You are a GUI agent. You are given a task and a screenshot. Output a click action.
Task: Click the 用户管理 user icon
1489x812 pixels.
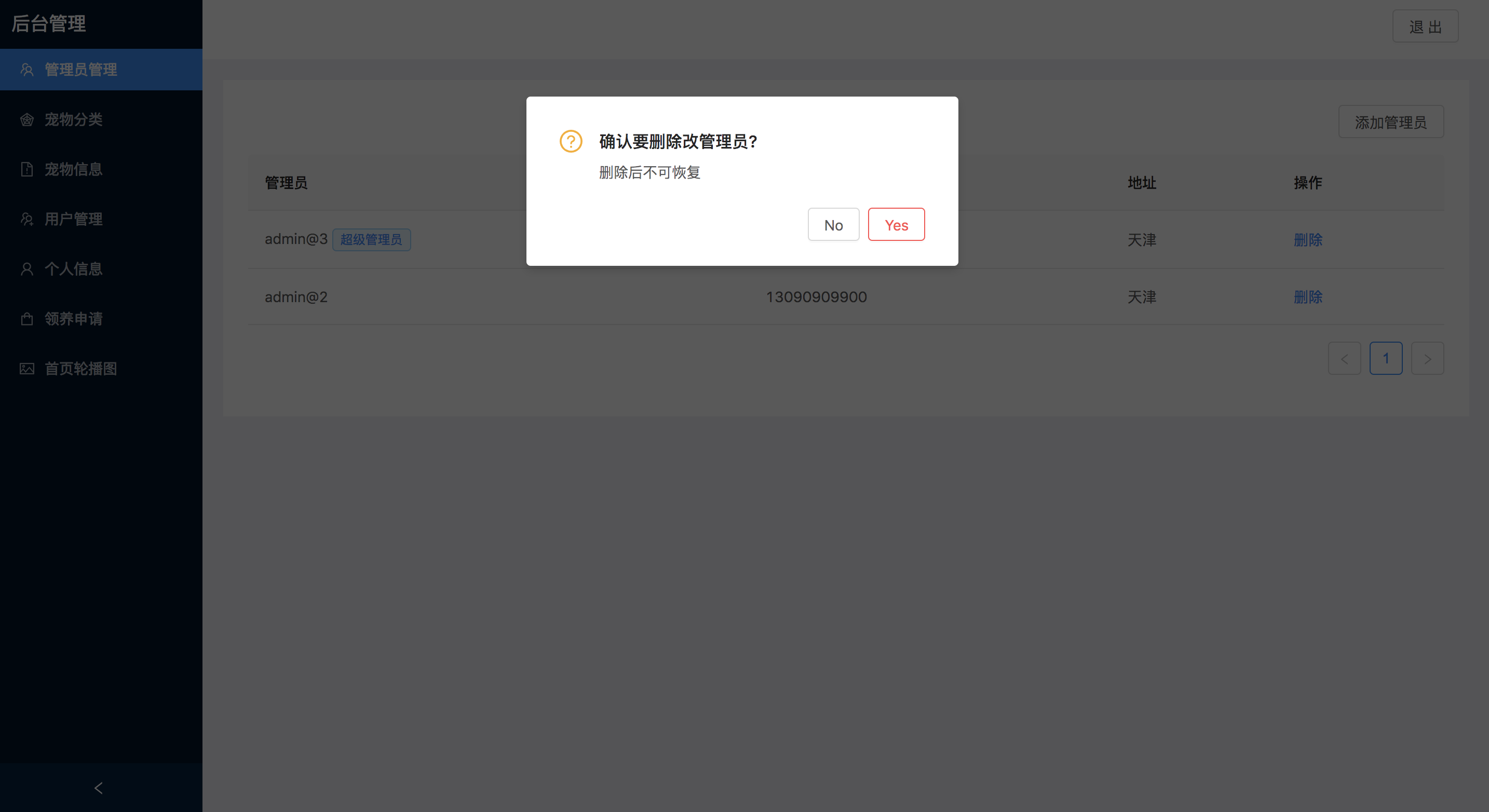click(26, 219)
